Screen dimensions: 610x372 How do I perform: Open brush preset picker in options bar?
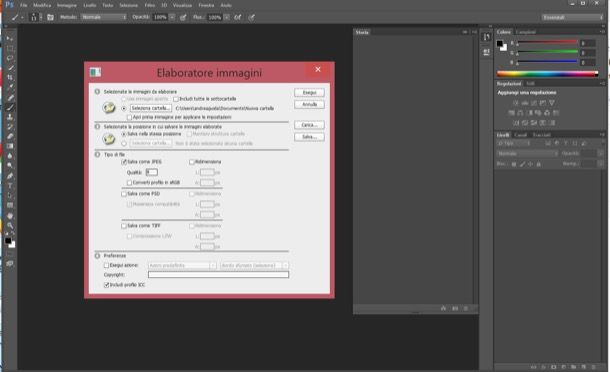pos(35,17)
